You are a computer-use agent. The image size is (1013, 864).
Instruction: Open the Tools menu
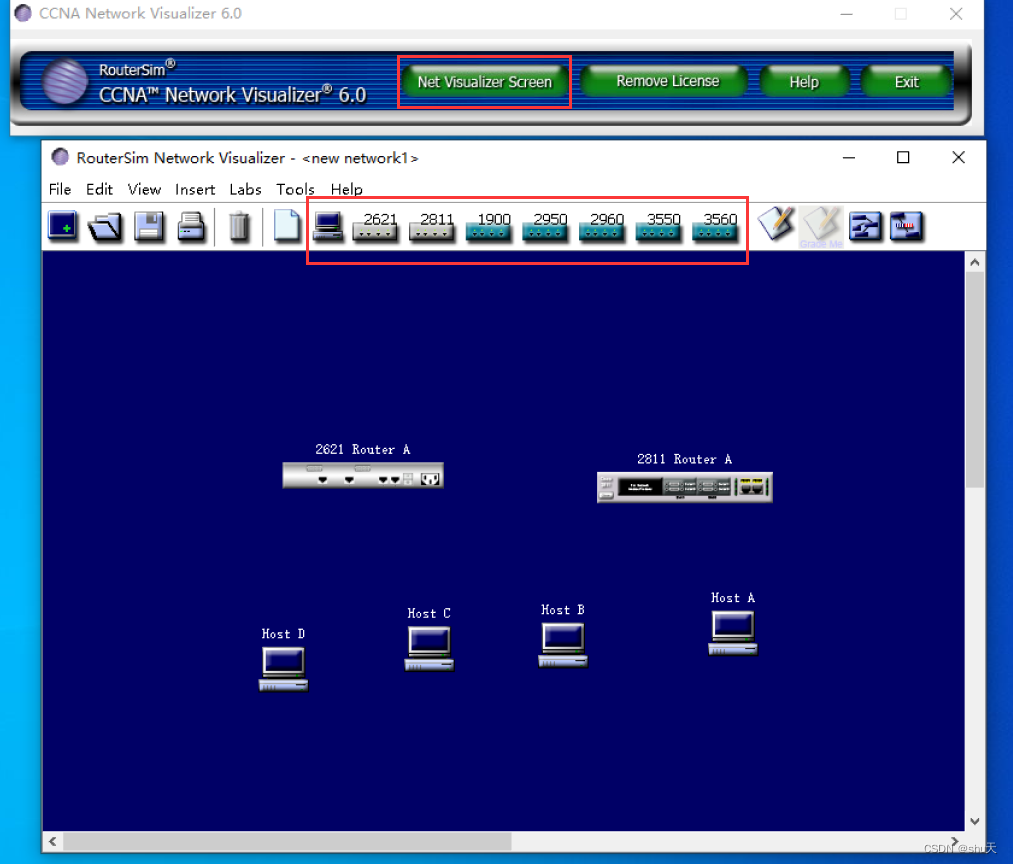click(295, 189)
